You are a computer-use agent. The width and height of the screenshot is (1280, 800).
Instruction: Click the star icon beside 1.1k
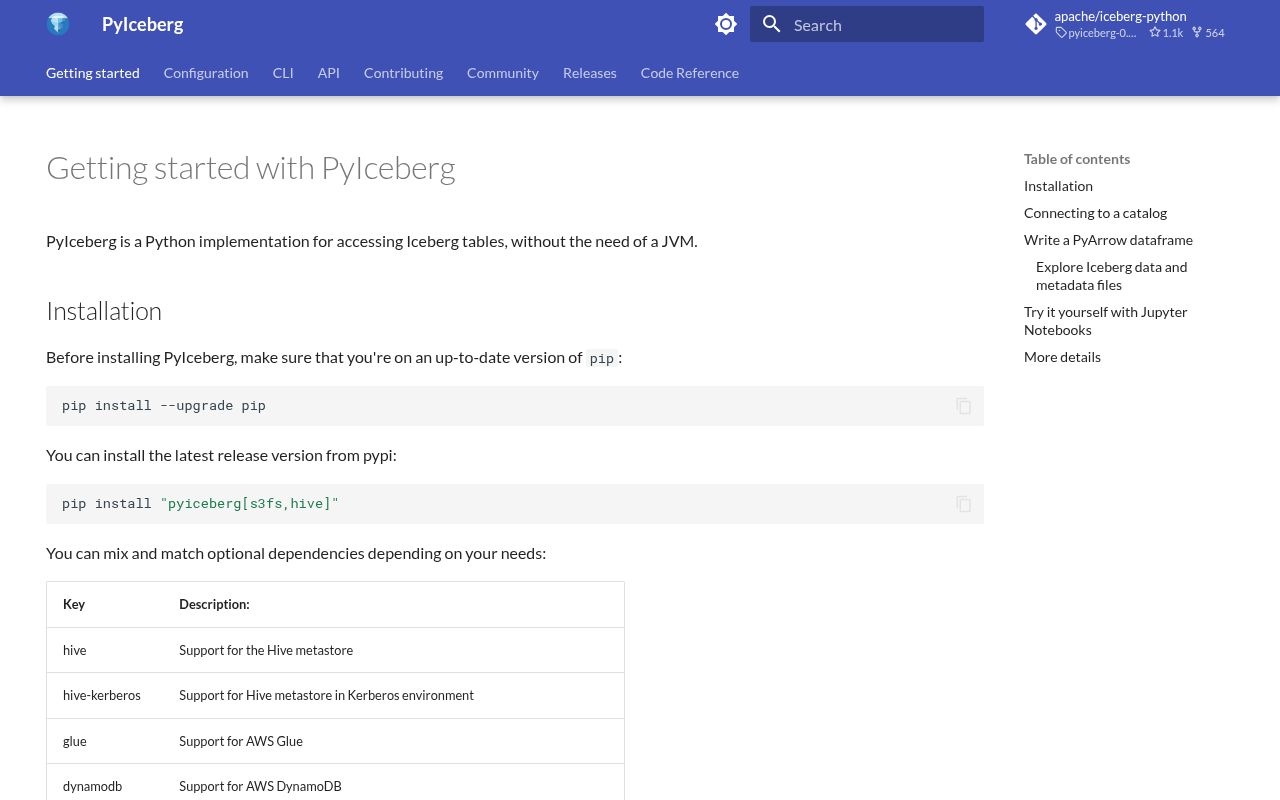[1155, 33]
